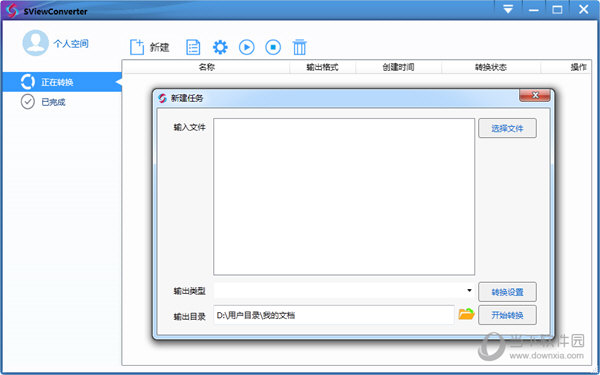Click the 新建 label in toolbar
The width and height of the screenshot is (600, 375).
[x=160, y=48]
